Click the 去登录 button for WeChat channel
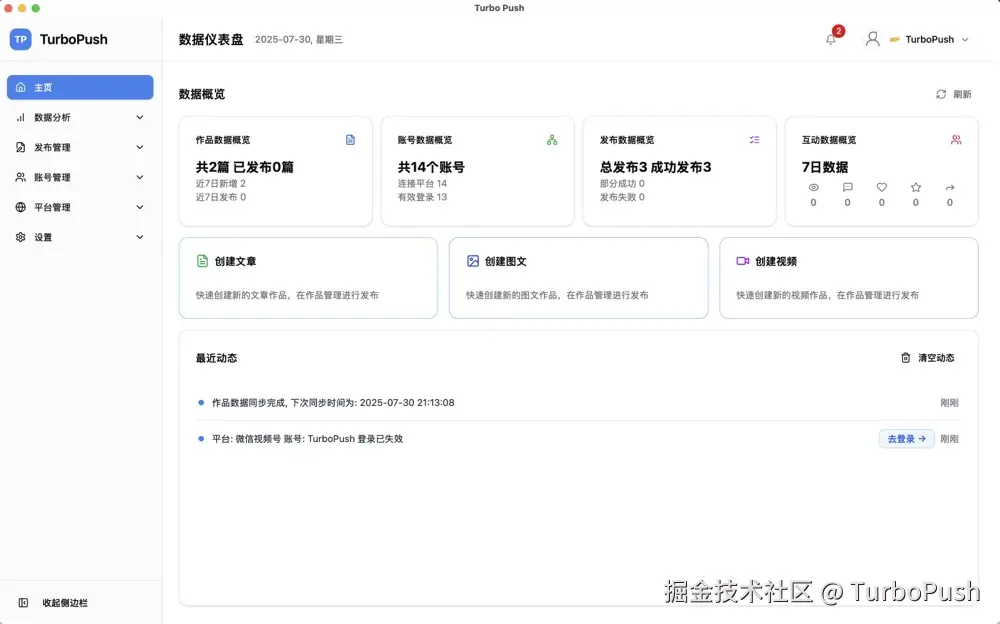This screenshot has height=624, width=1000. pos(905,437)
